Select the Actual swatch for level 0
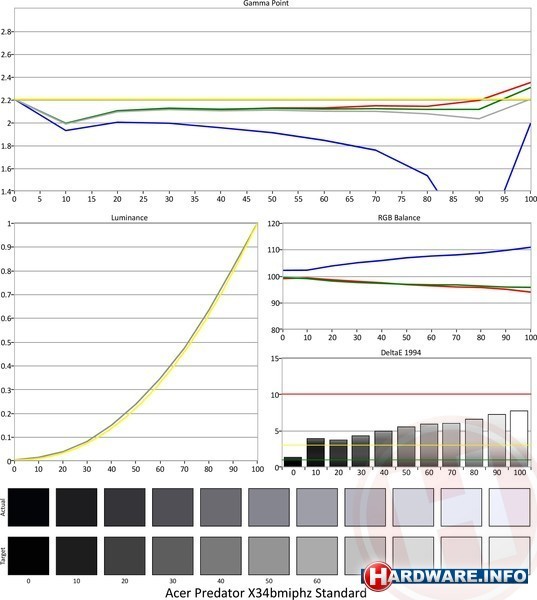This screenshot has height=600, width=537. coord(28,507)
